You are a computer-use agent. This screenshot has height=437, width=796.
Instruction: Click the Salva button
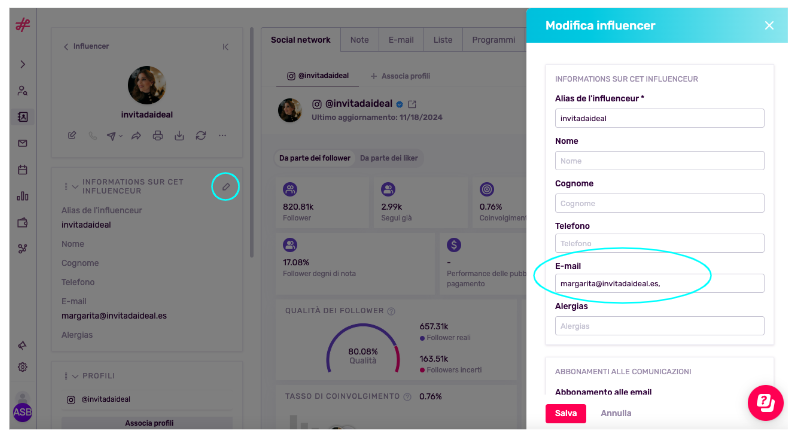click(x=566, y=413)
